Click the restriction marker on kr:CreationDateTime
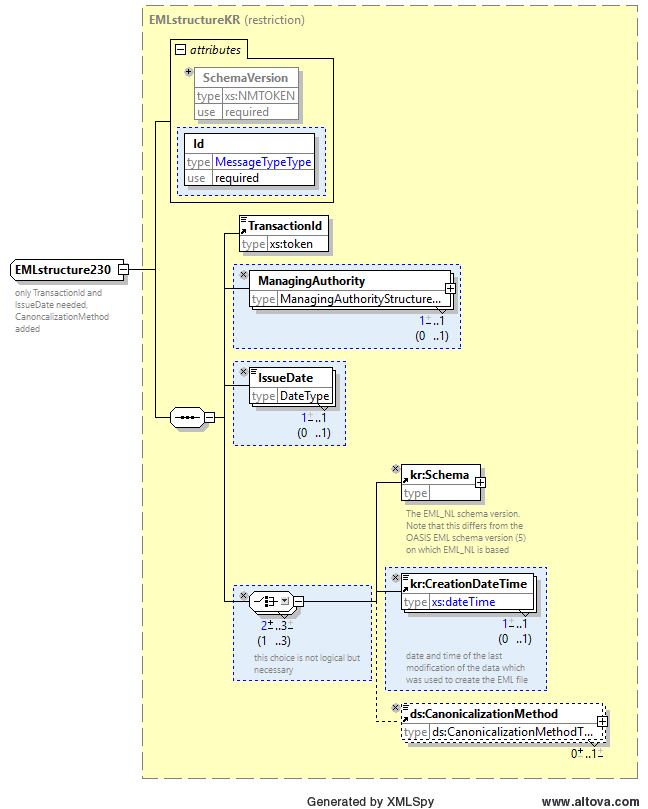 point(396,577)
